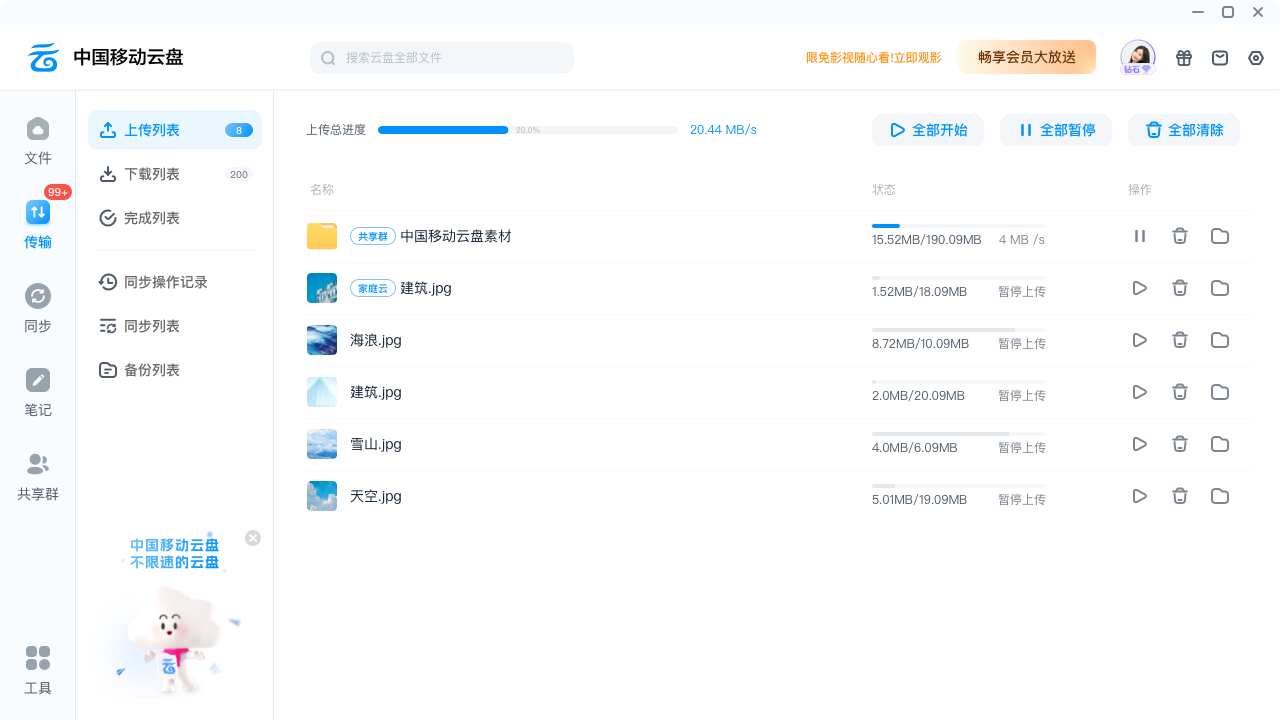Image resolution: width=1280 pixels, height=720 pixels.
Task: Open the 笔记 notes section
Action: (x=37, y=390)
